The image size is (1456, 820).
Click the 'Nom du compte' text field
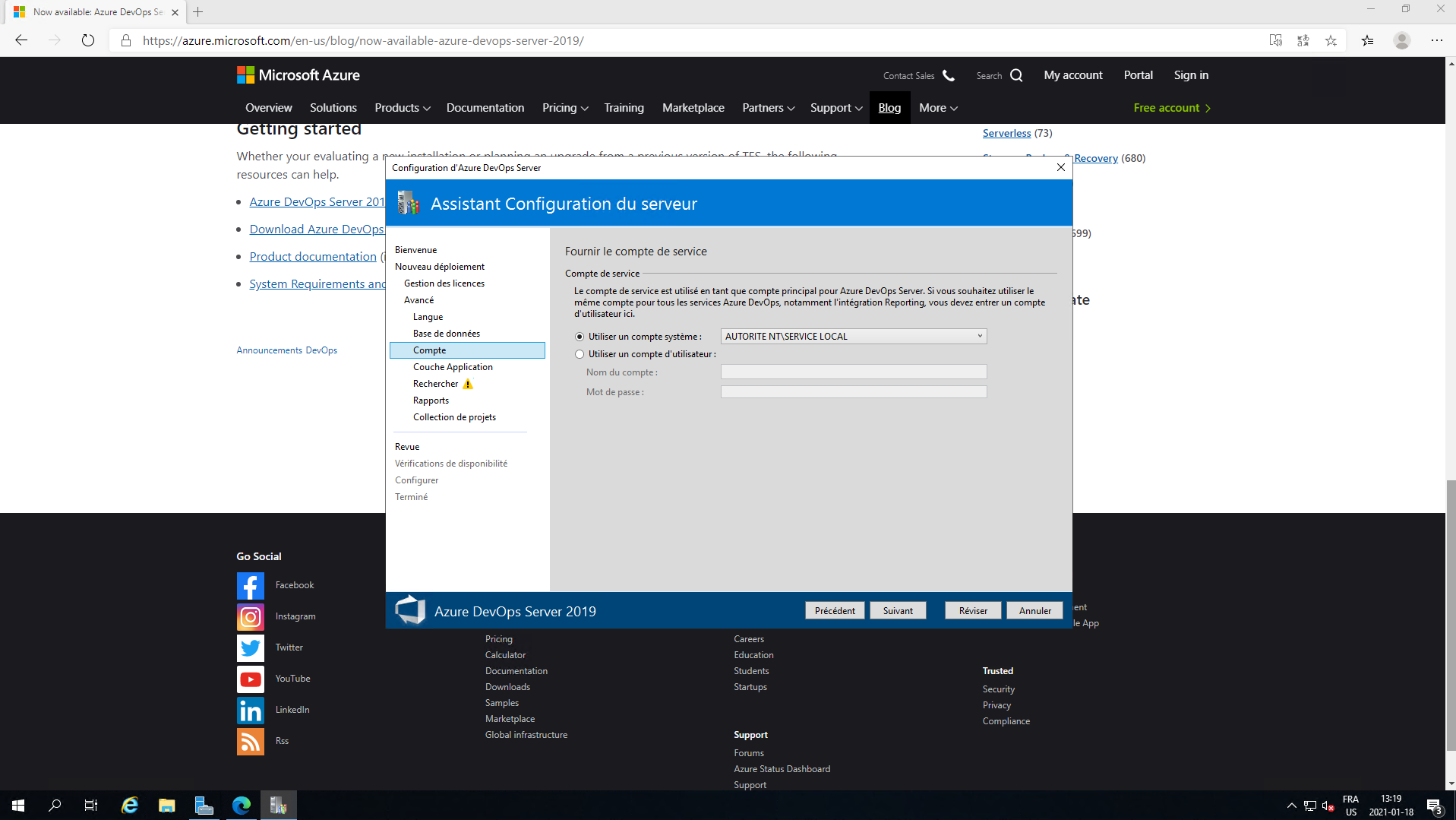click(x=853, y=372)
